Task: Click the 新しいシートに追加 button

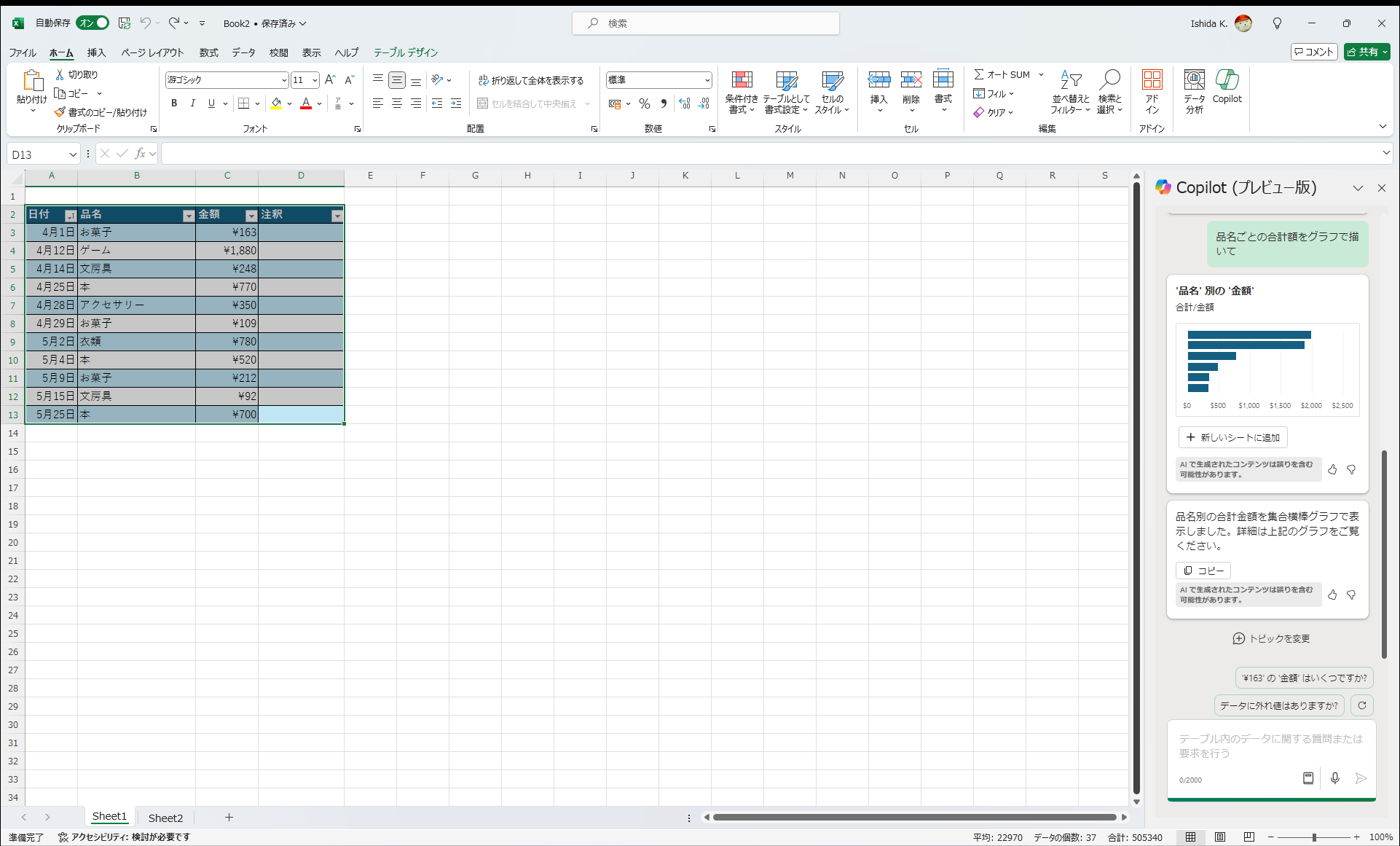Action: [x=1232, y=437]
